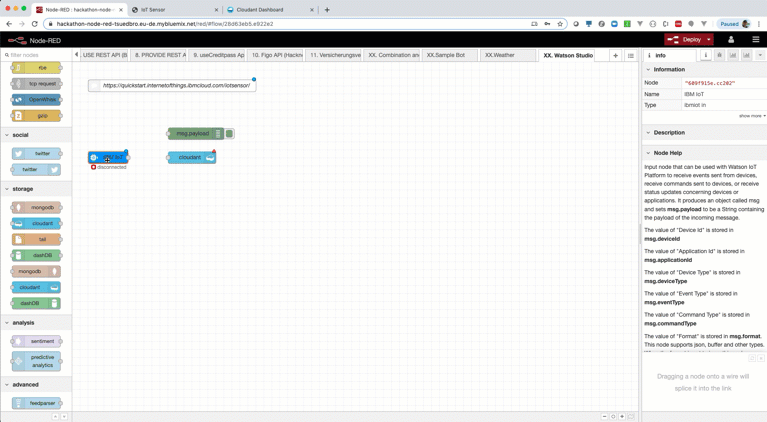Open the user account icon

[x=731, y=40]
